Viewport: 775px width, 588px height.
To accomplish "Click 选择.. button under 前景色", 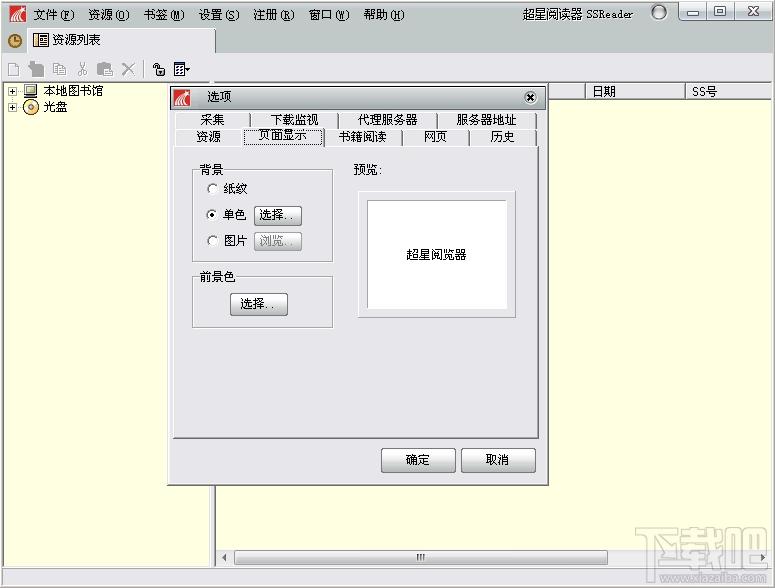I will pyautogui.click(x=258, y=304).
